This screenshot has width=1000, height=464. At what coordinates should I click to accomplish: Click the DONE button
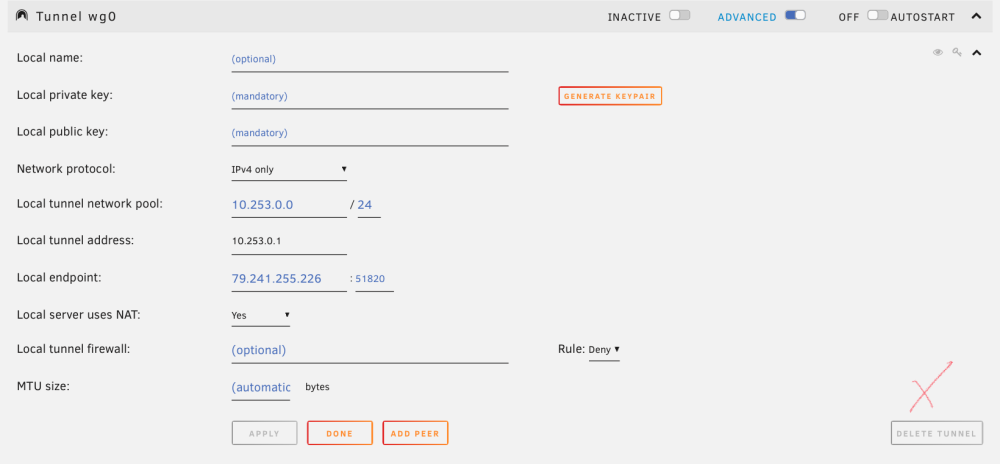339,433
